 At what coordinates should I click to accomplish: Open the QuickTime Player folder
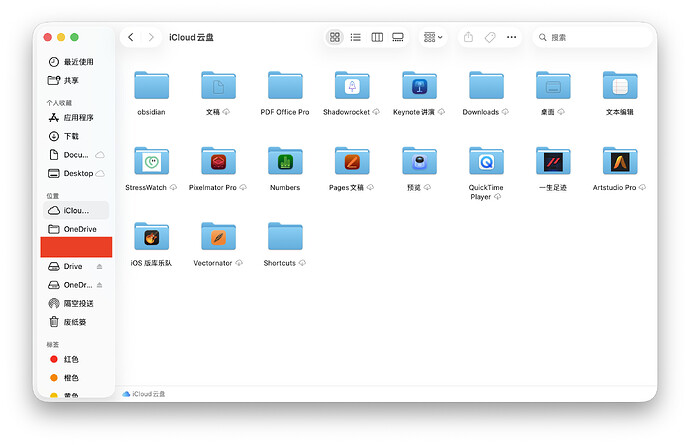point(486,161)
